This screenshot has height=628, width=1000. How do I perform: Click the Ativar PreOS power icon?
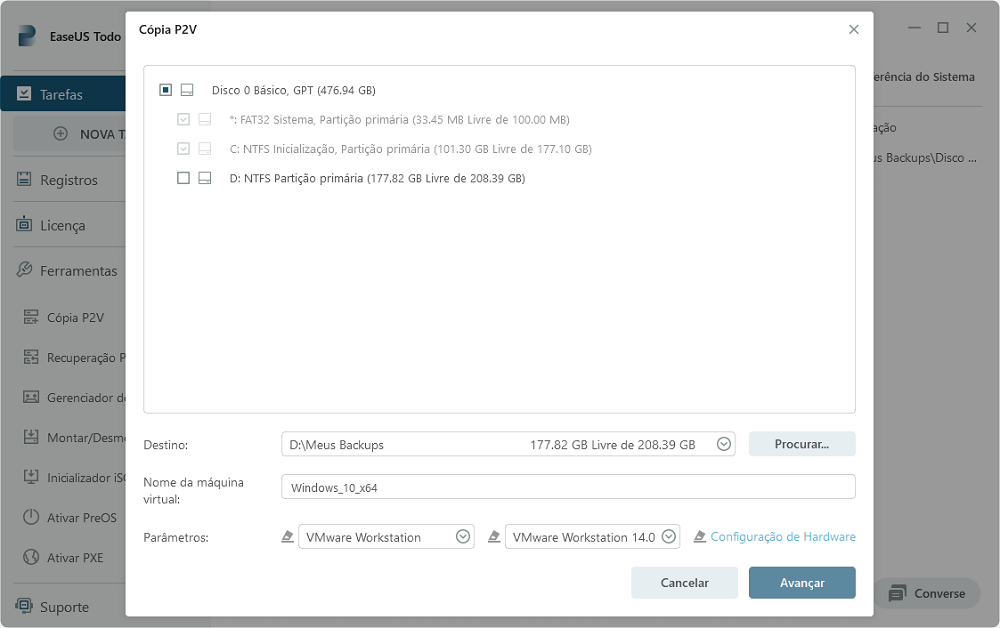tap(30, 518)
